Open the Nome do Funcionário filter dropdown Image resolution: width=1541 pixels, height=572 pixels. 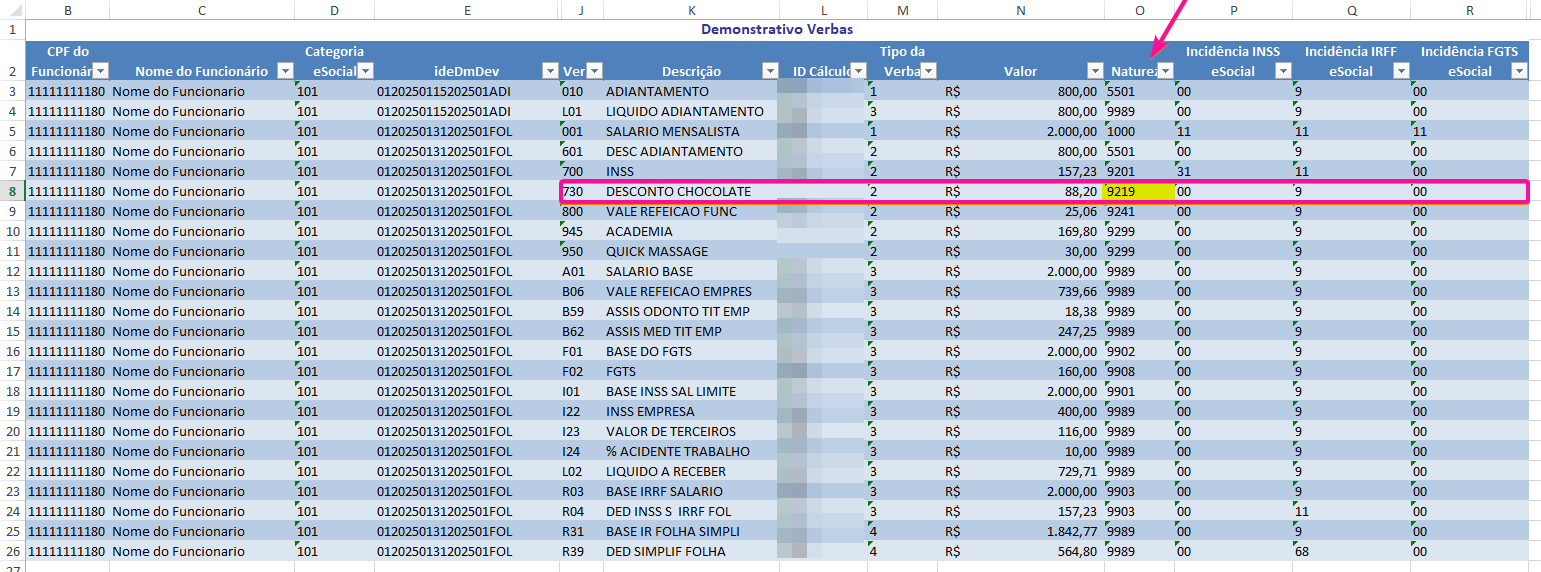[x=285, y=71]
